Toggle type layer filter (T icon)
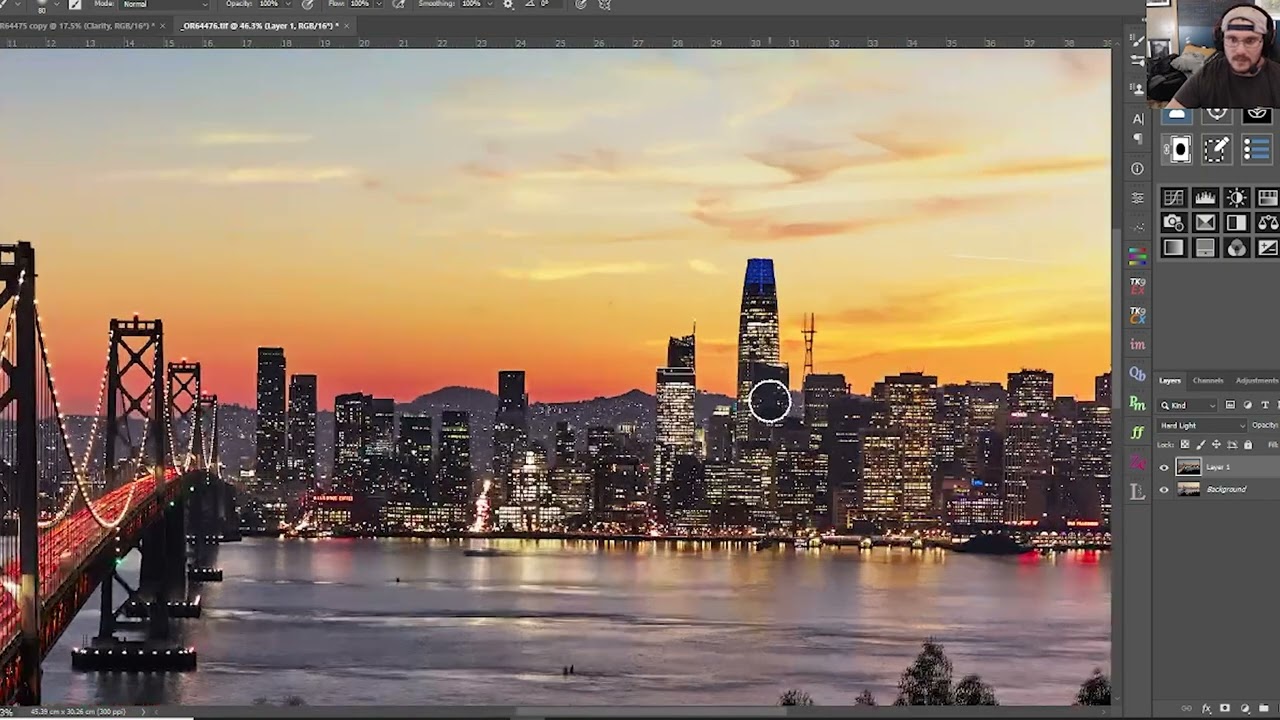The height and width of the screenshot is (720, 1280). (x=1265, y=405)
